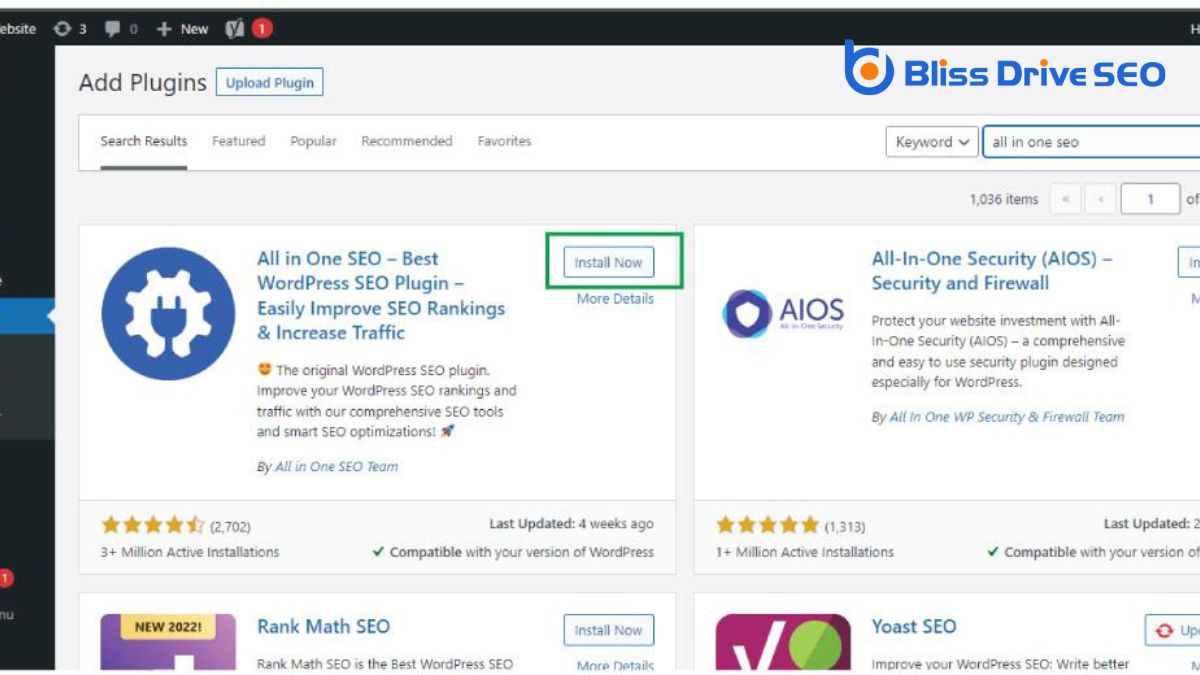
Task: Click the plugin search field containing 'all in one seo'
Action: [x=1091, y=142]
